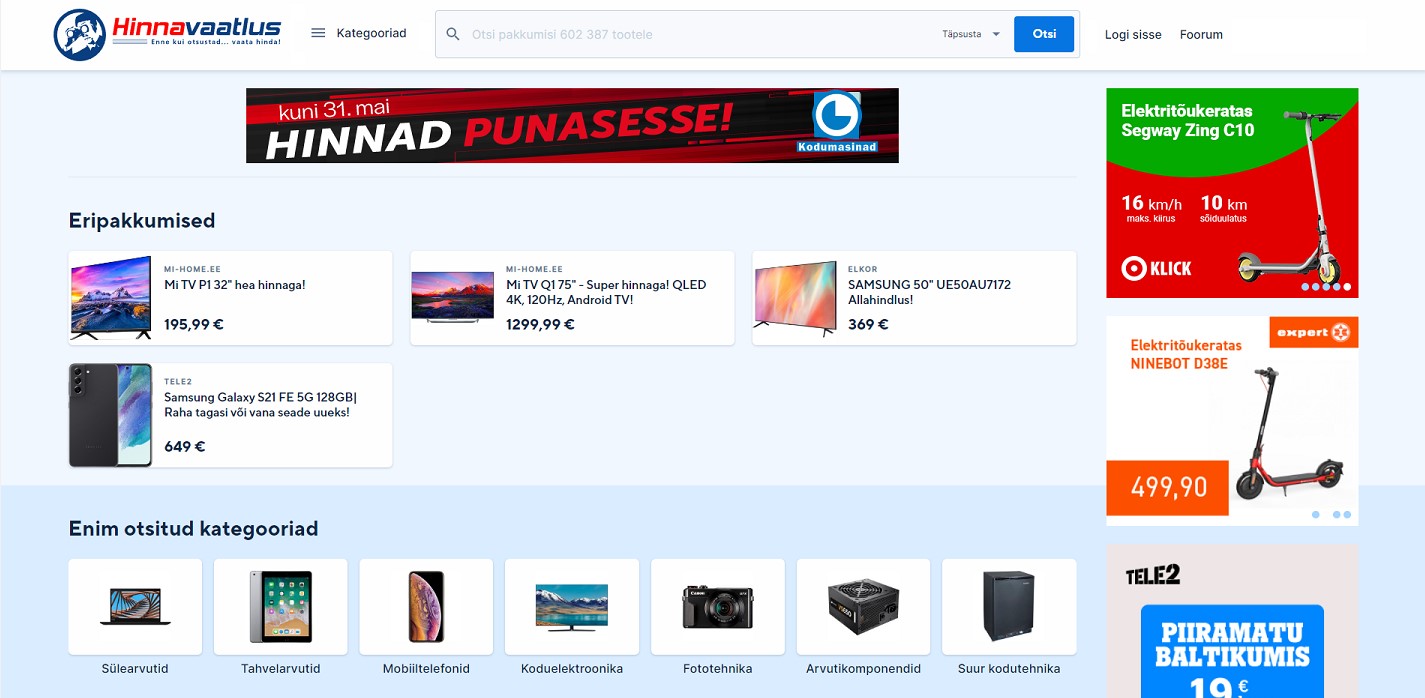Click the Enim otsitud kategooriad heading
Viewport: 1425px width, 698px height.
[x=193, y=528]
